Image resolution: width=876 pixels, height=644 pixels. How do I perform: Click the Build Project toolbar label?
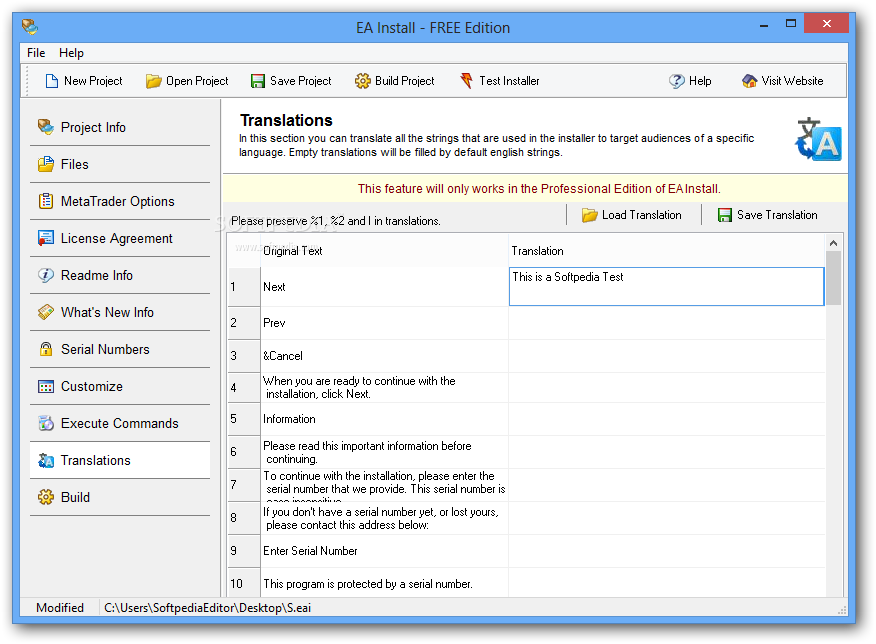pos(404,81)
